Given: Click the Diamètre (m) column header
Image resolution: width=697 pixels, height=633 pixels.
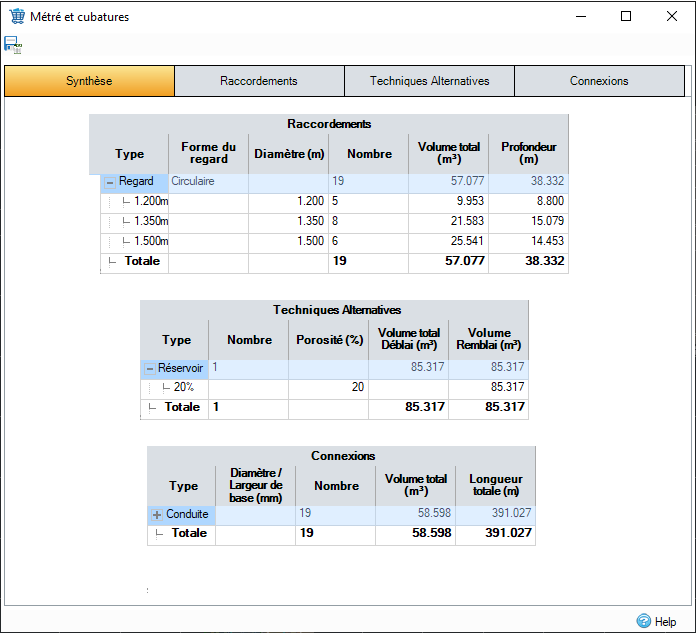Looking at the screenshot, I should (x=289, y=154).
